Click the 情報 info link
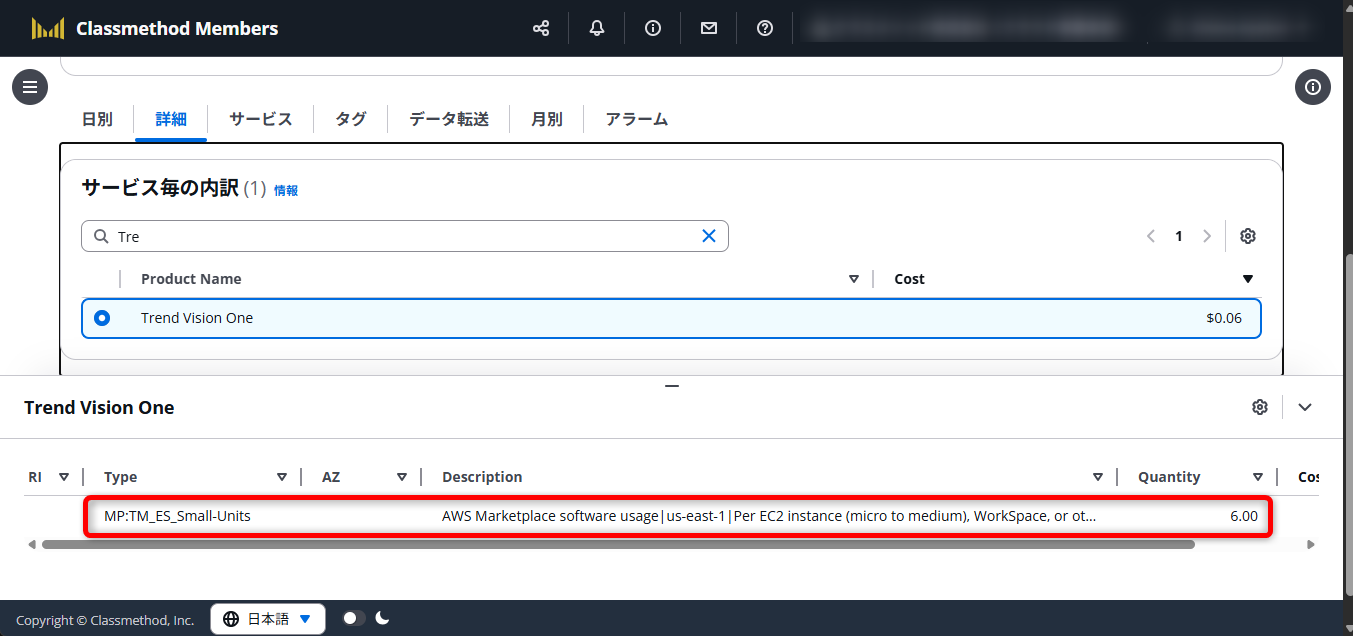Image resolution: width=1353 pixels, height=636 pixels. pyautogui.click(x=286, y=190)
